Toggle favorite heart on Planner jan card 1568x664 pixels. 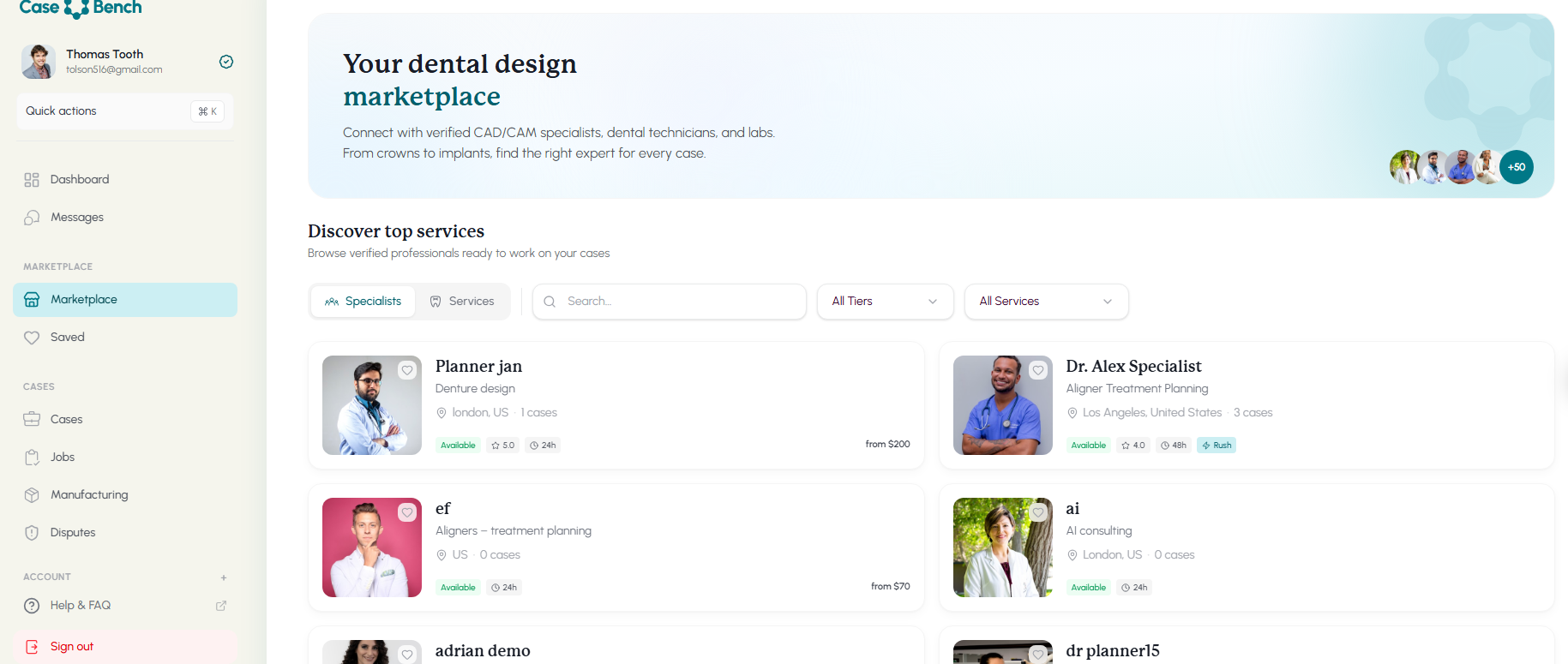[x=407, y=370]
